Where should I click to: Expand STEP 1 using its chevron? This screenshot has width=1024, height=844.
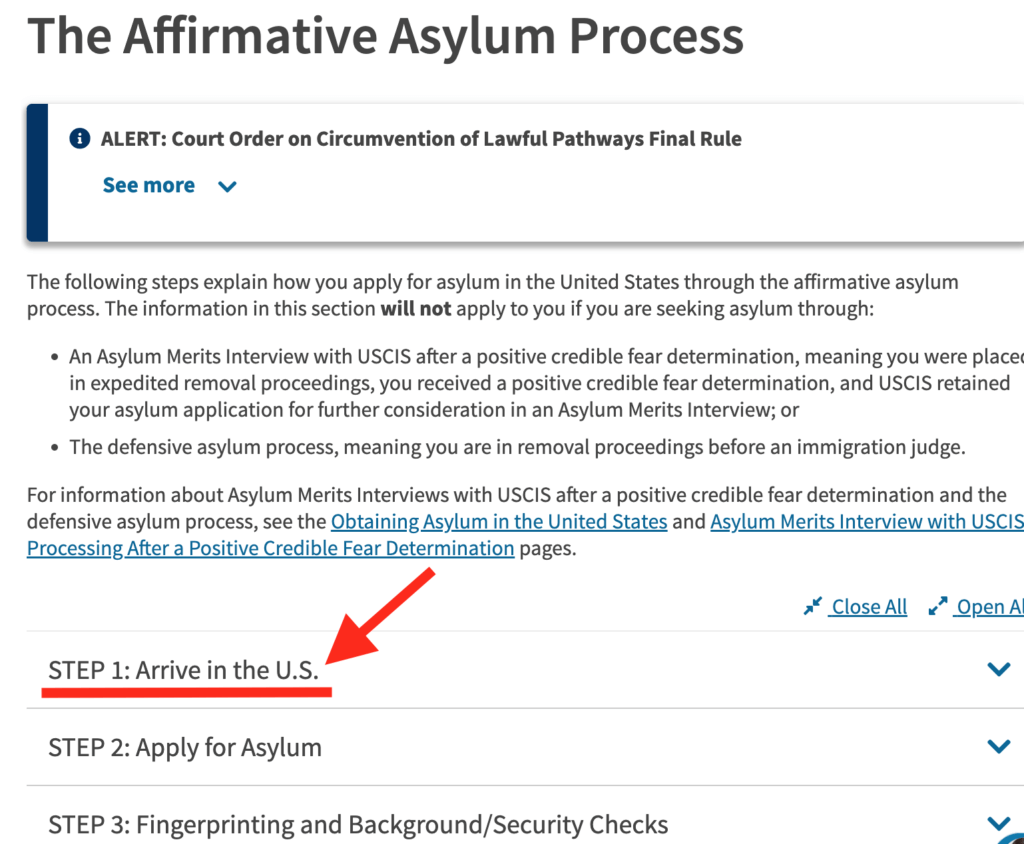[x=998, y=669]
